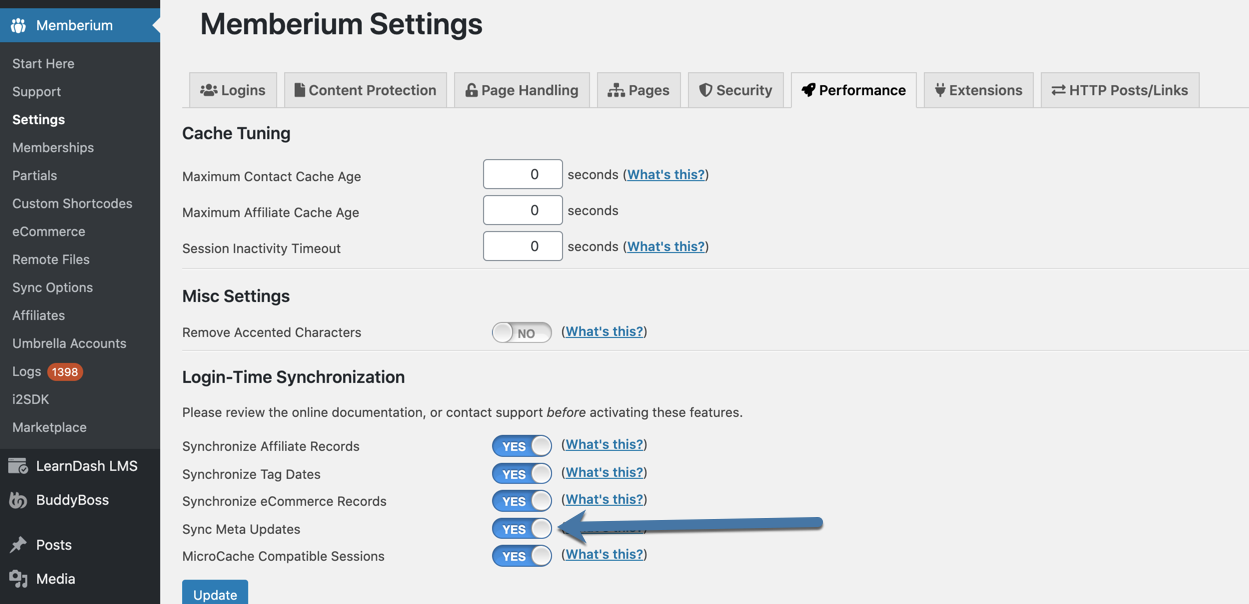The height and width of the screenshot is (604, 1249).
Task: Switch to the HTTP Posts/Links tab
Action: [1119, 90]
